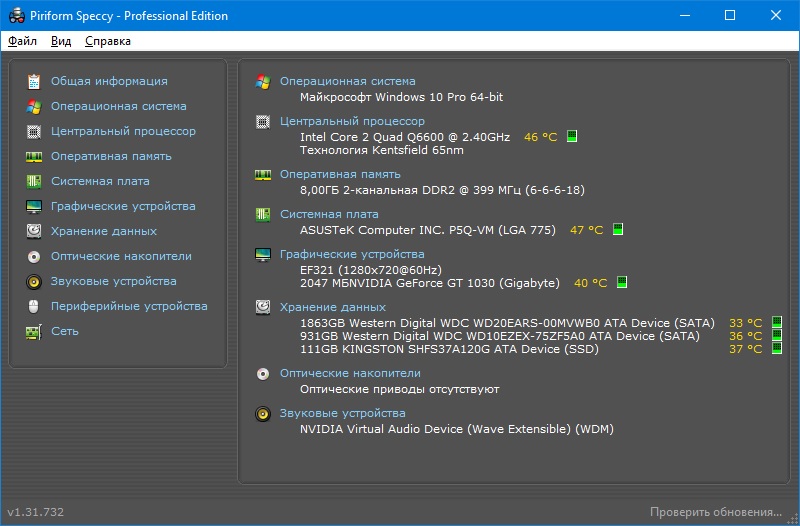Open Оптические накопители heading link in summary
Image resolution: width=800 pixels, height=526 pixels.
coord(350,373)
